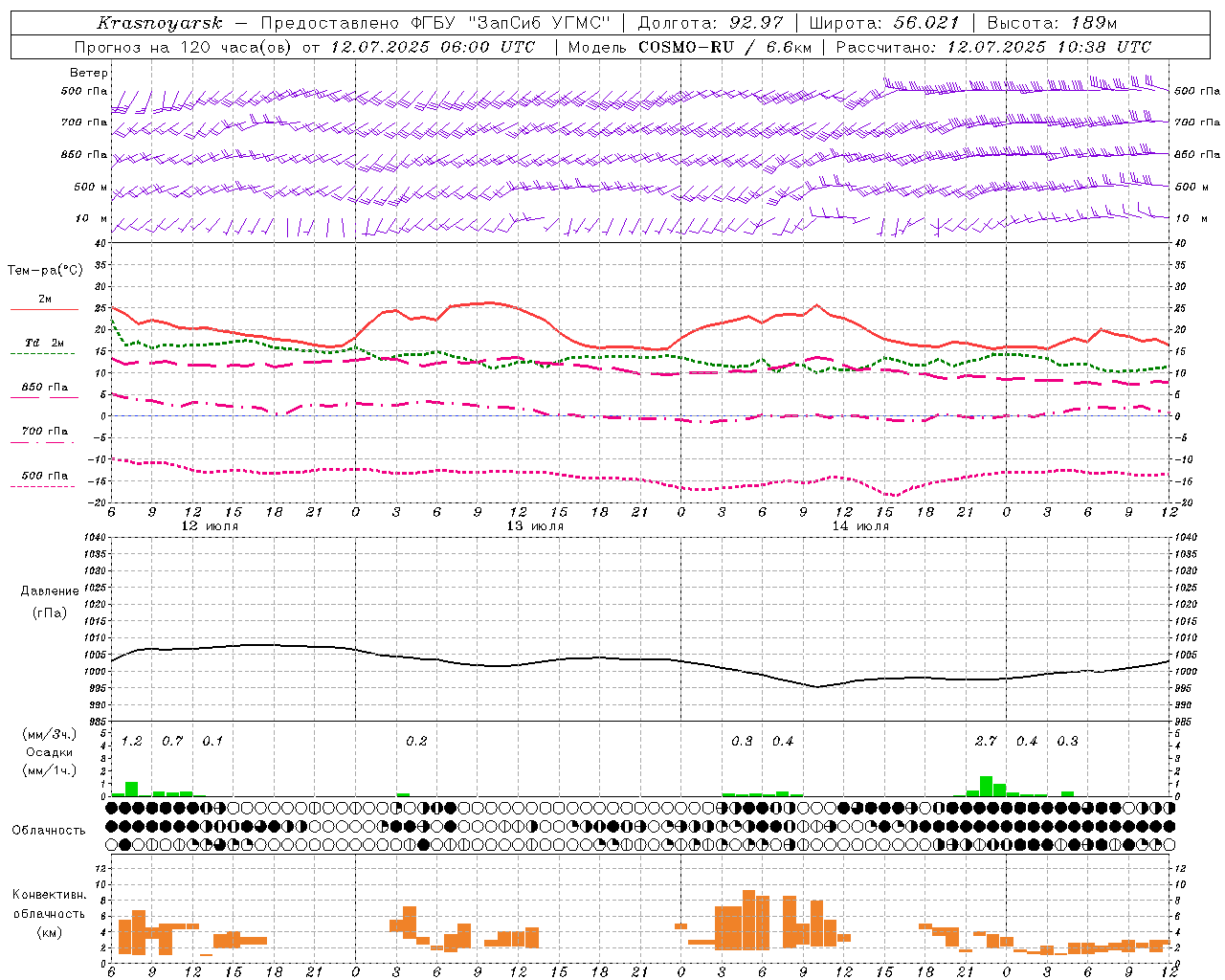Click the '(гПа)' pressure unit label
Viewport: 1225px width, 980px height.
point(50,612)
